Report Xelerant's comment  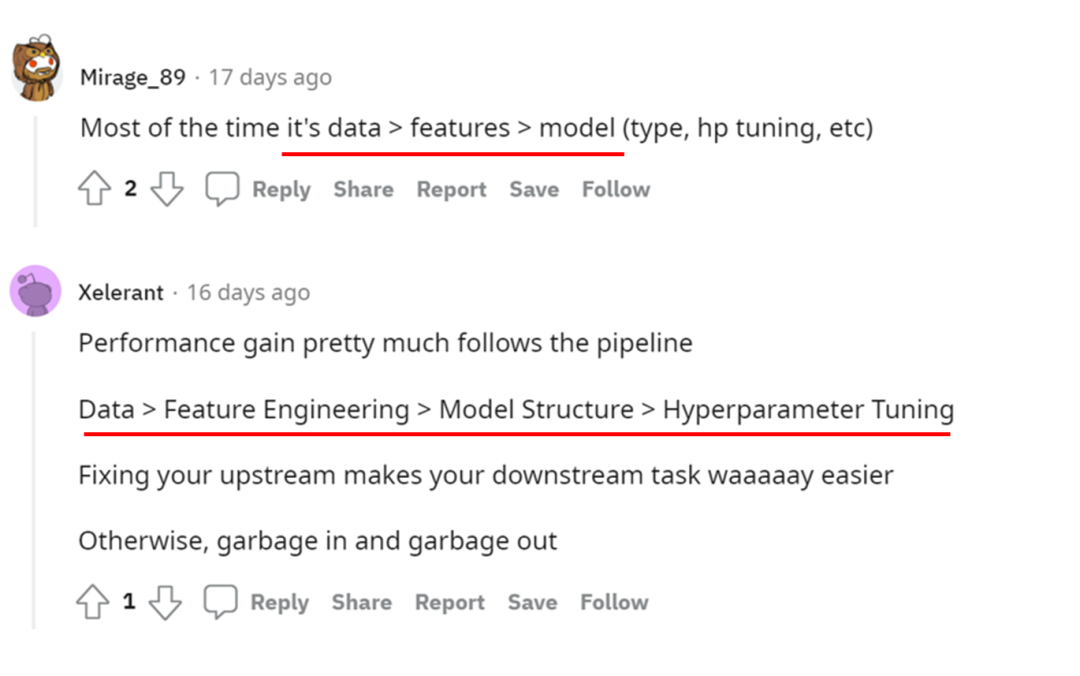click(449, 602)
